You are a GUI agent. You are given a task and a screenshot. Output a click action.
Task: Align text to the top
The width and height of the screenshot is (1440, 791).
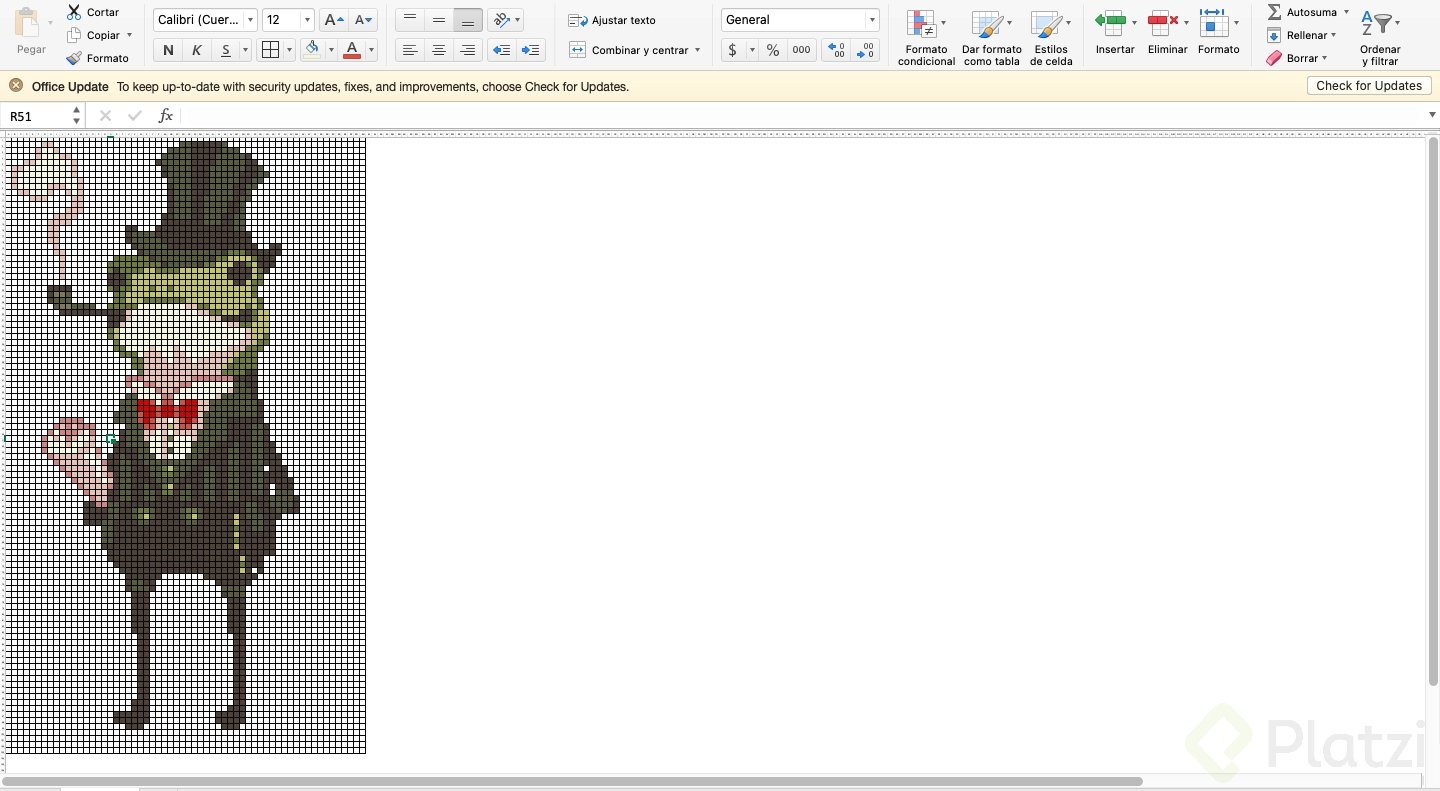[x=409, y=20]
